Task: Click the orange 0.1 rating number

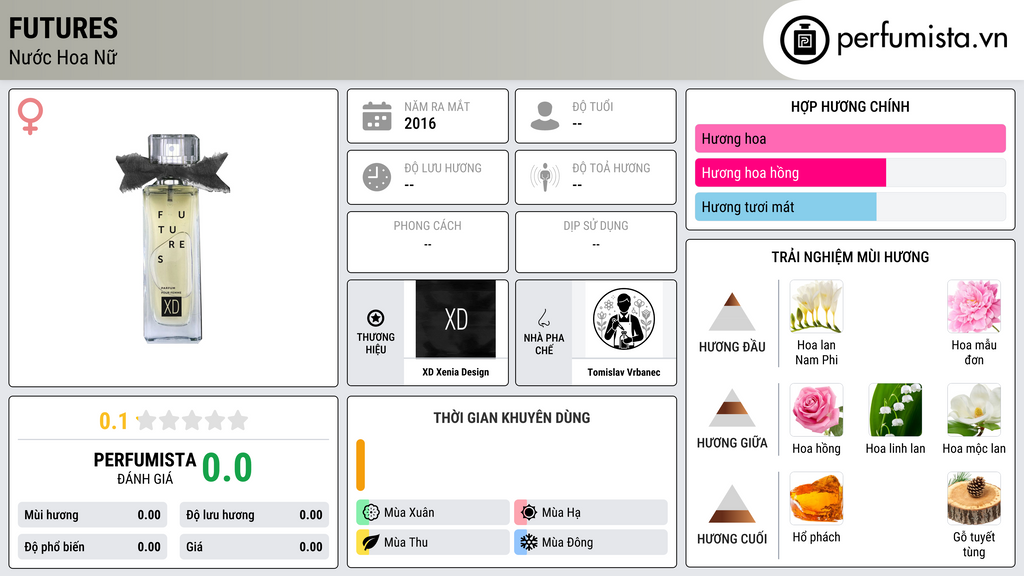Action: 114,421
